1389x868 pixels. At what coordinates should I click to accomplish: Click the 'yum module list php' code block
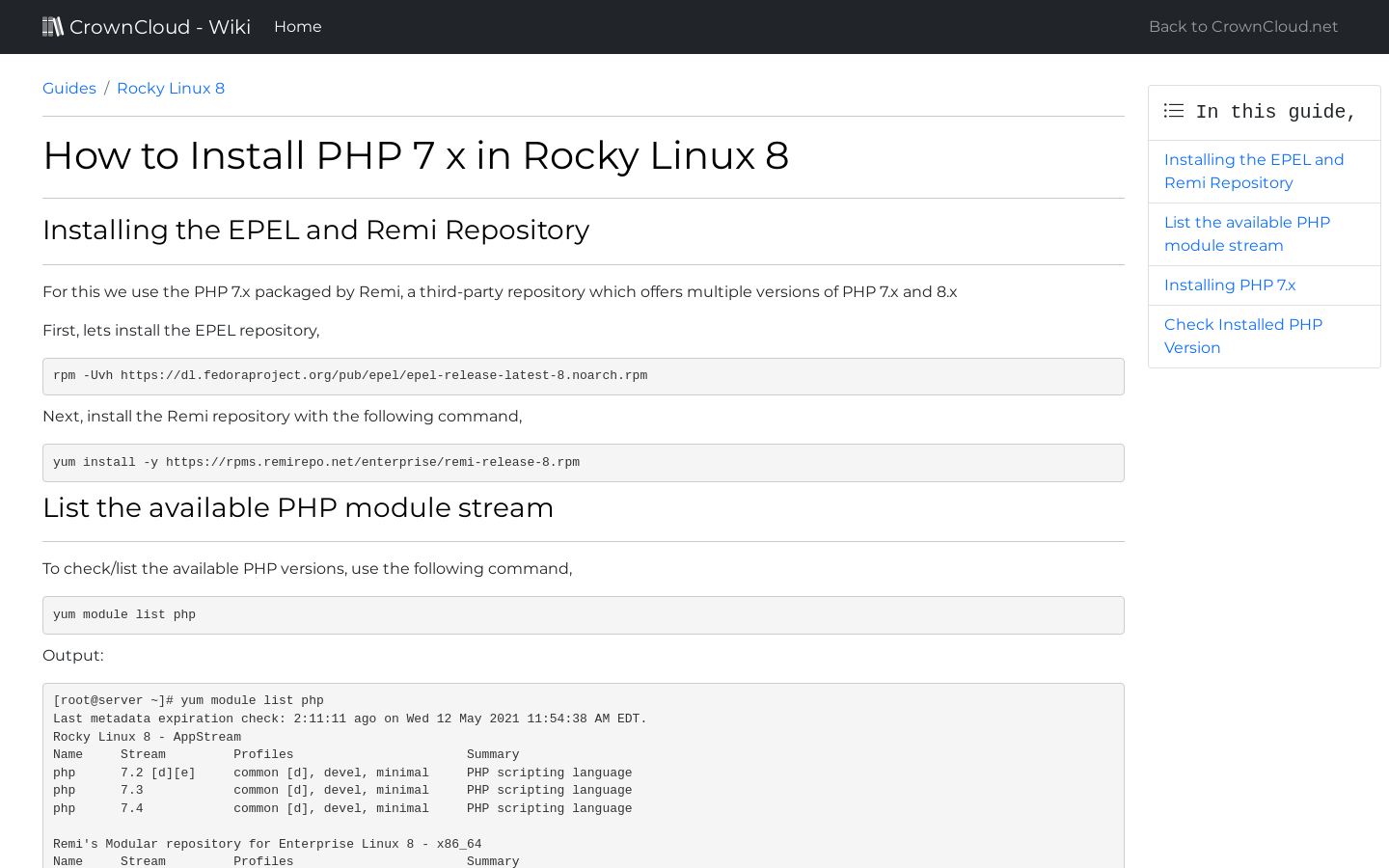583,614
